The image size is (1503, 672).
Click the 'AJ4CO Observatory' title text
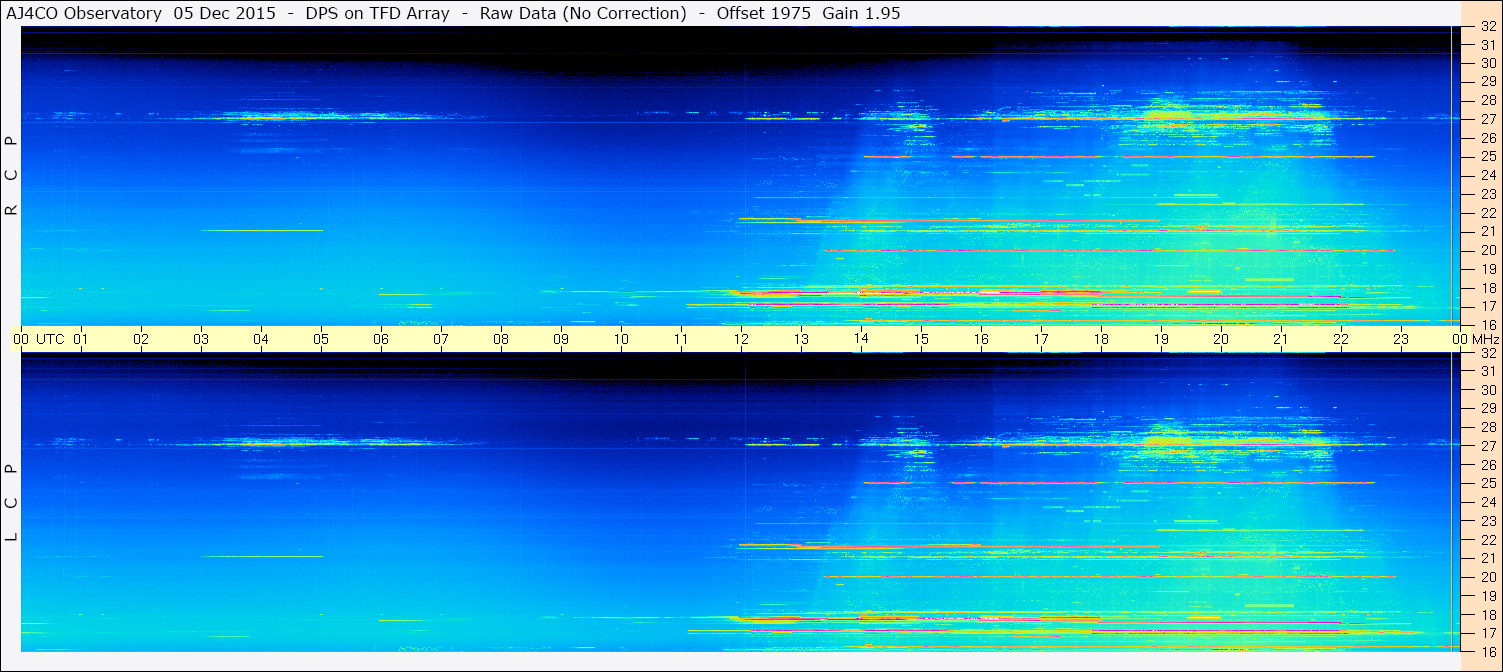pos(85,13)
